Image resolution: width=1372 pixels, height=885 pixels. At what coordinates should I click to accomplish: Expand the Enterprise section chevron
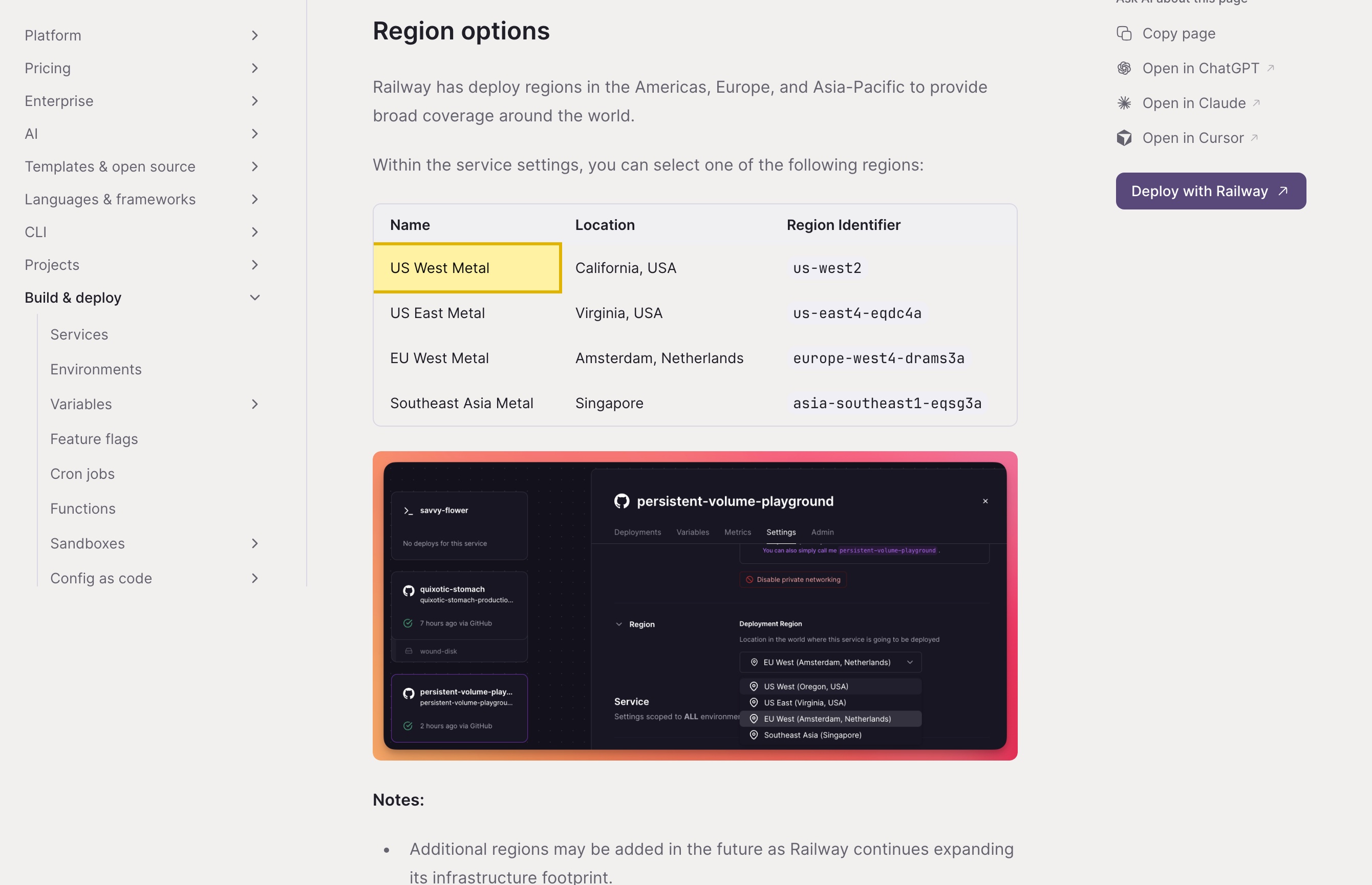click(255, 101)
